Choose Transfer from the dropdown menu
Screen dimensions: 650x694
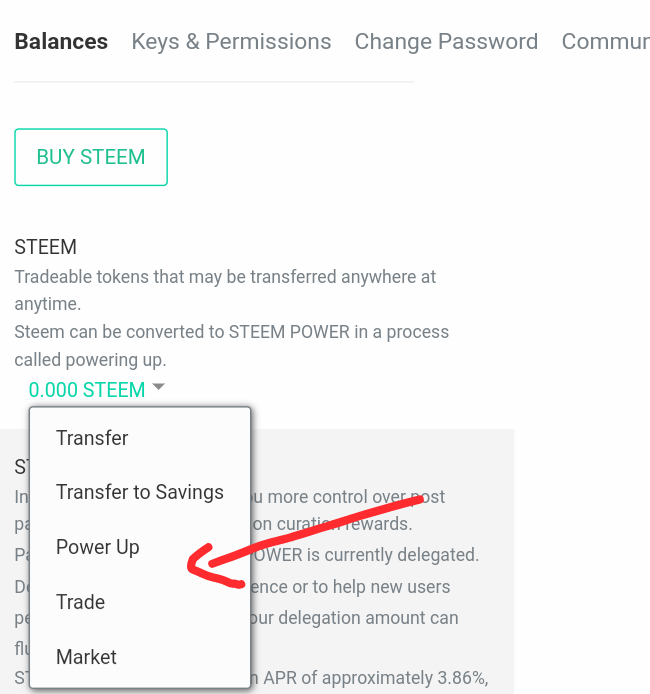(92, 438)
